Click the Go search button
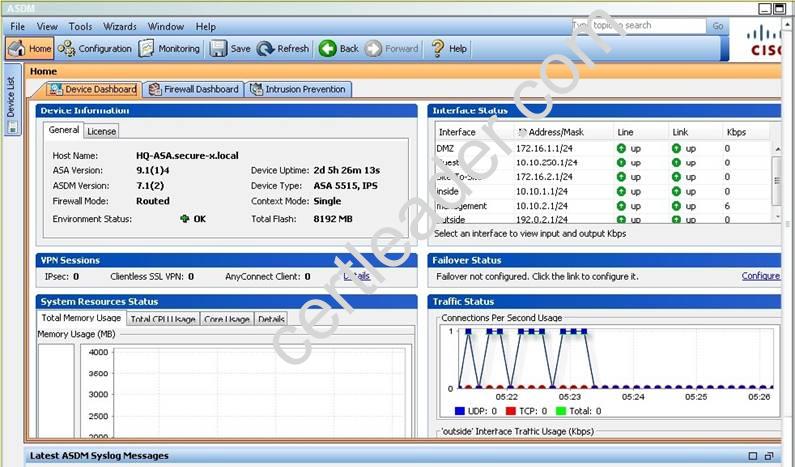The image size is (795, 467). [717, 25]
